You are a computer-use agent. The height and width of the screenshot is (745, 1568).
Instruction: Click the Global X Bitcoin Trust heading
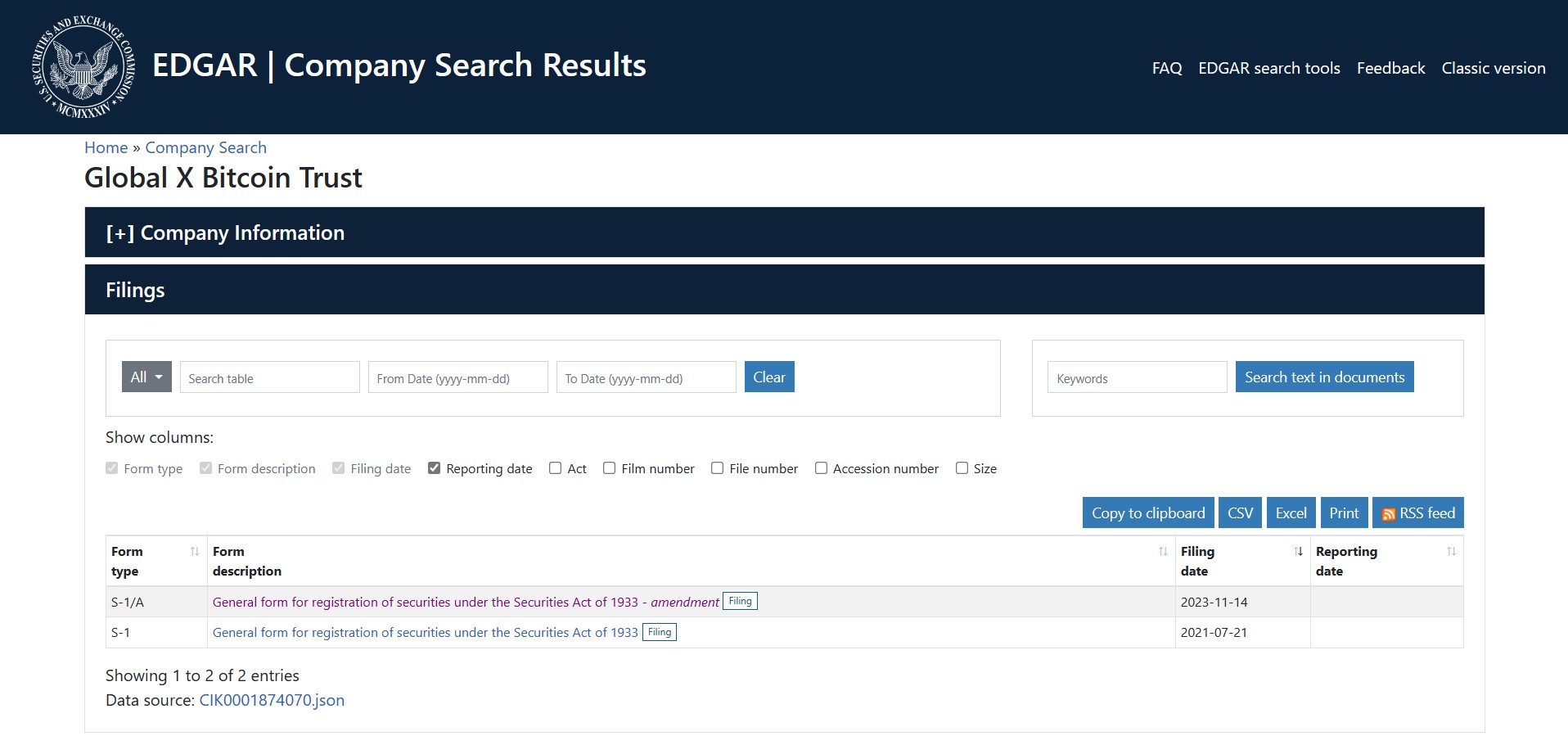pos(223,178)
